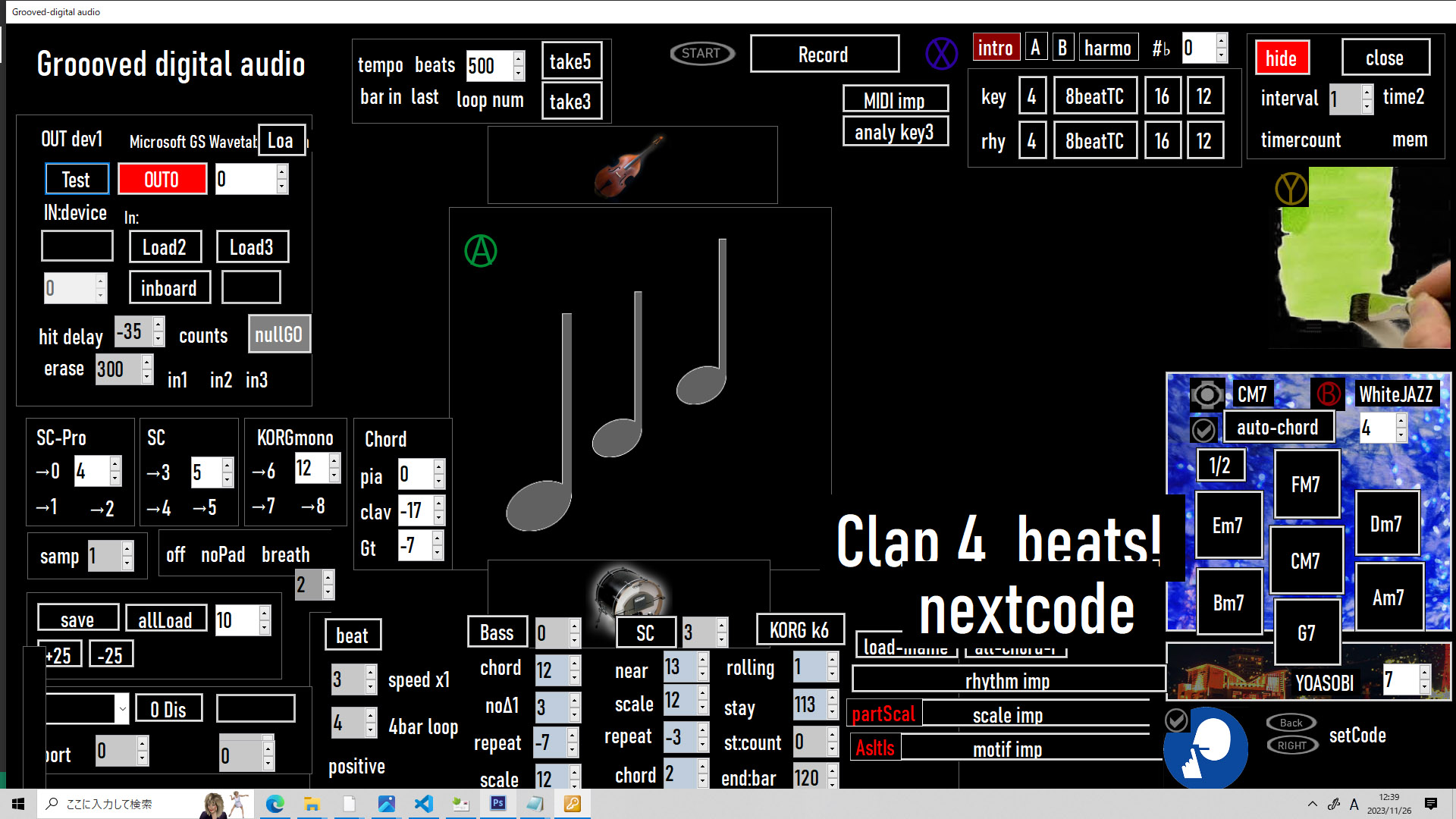1456x819 pixels.
Task: Click the red circled B icon
Action: tap(1328, 394)
